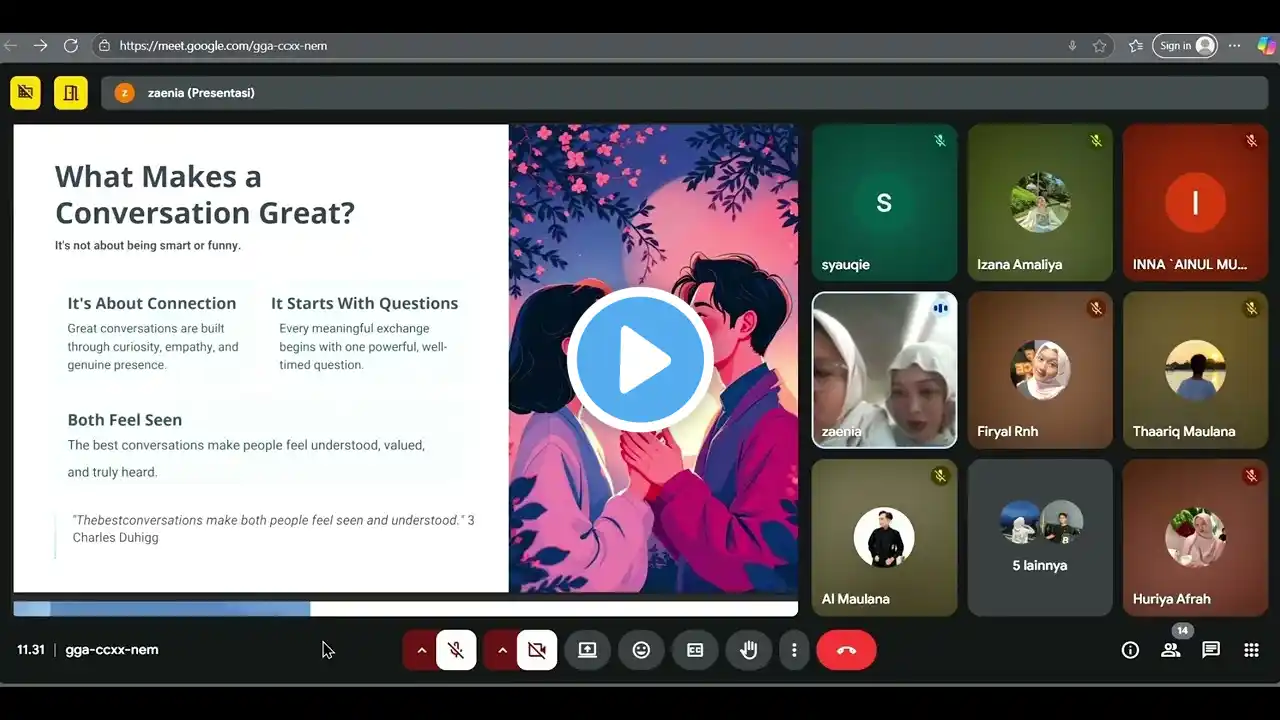The image size is (1280, 720).
Task: Select the Izana Amaliya participant tile
Action: tap(1040, 202)
